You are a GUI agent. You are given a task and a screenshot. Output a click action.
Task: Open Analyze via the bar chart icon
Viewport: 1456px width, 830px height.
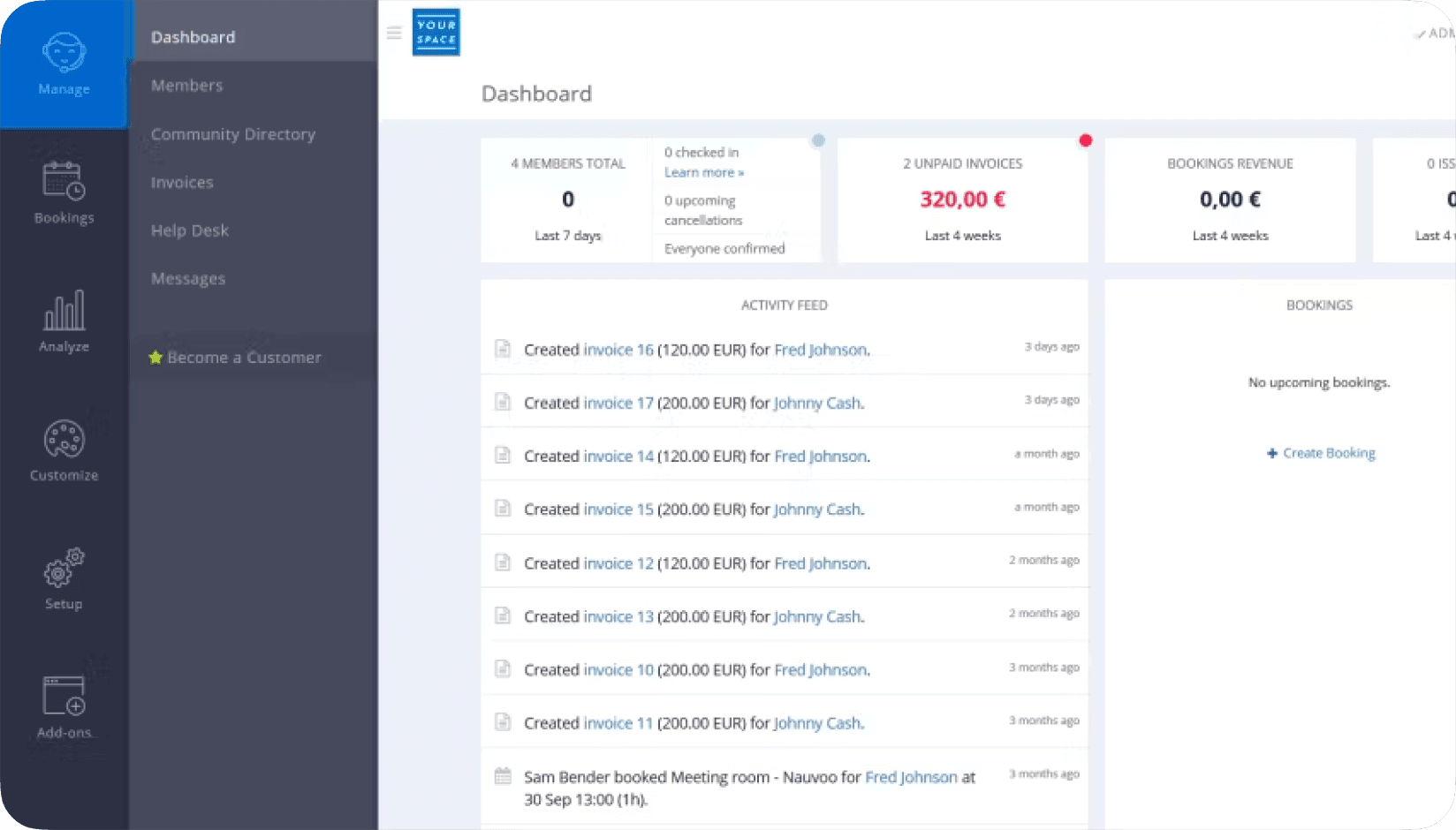pyautogui.click(x=63, y=311)
